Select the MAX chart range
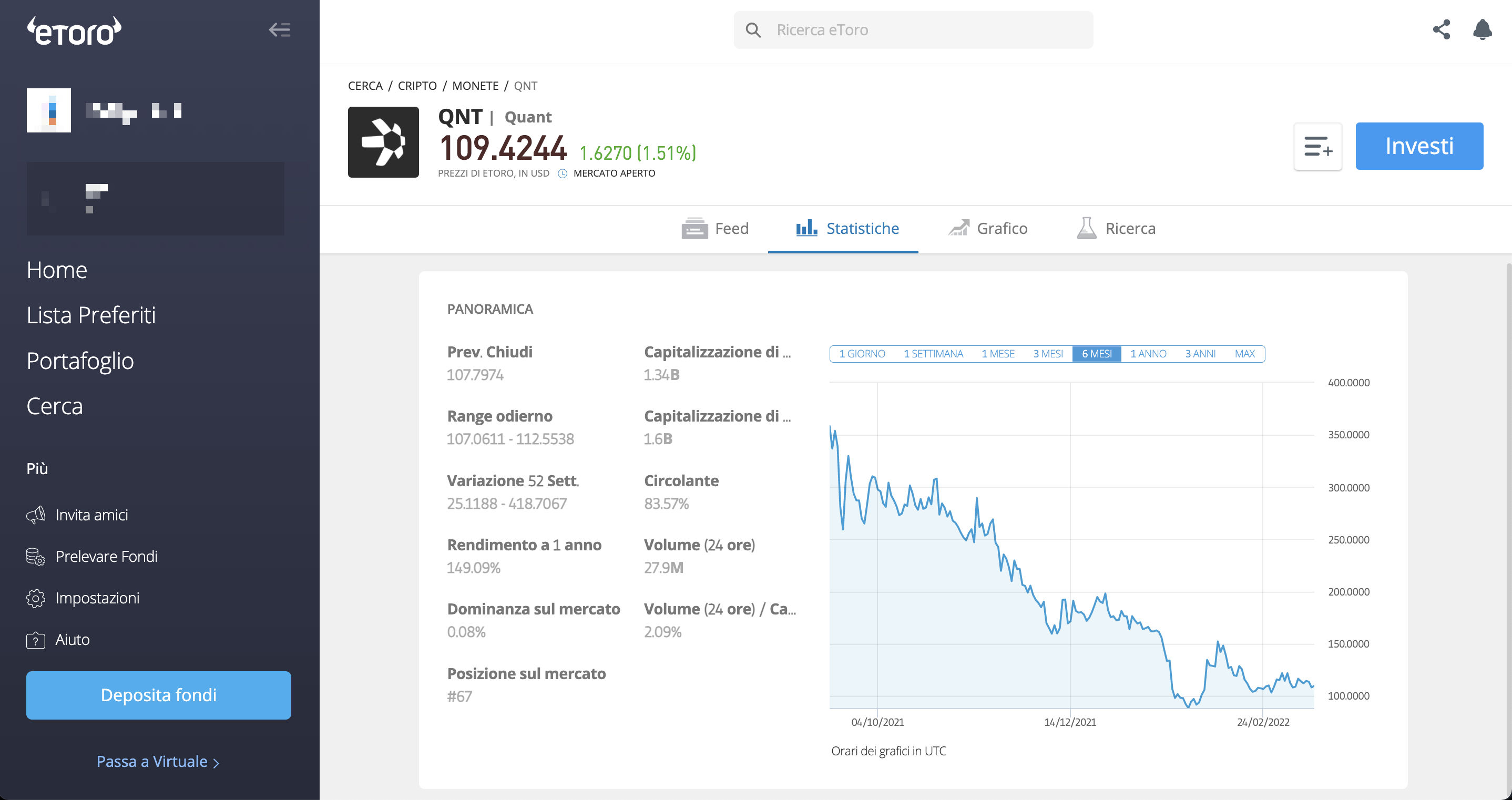The width and height of the screenshot is (1512, 800). point(1244,354)
